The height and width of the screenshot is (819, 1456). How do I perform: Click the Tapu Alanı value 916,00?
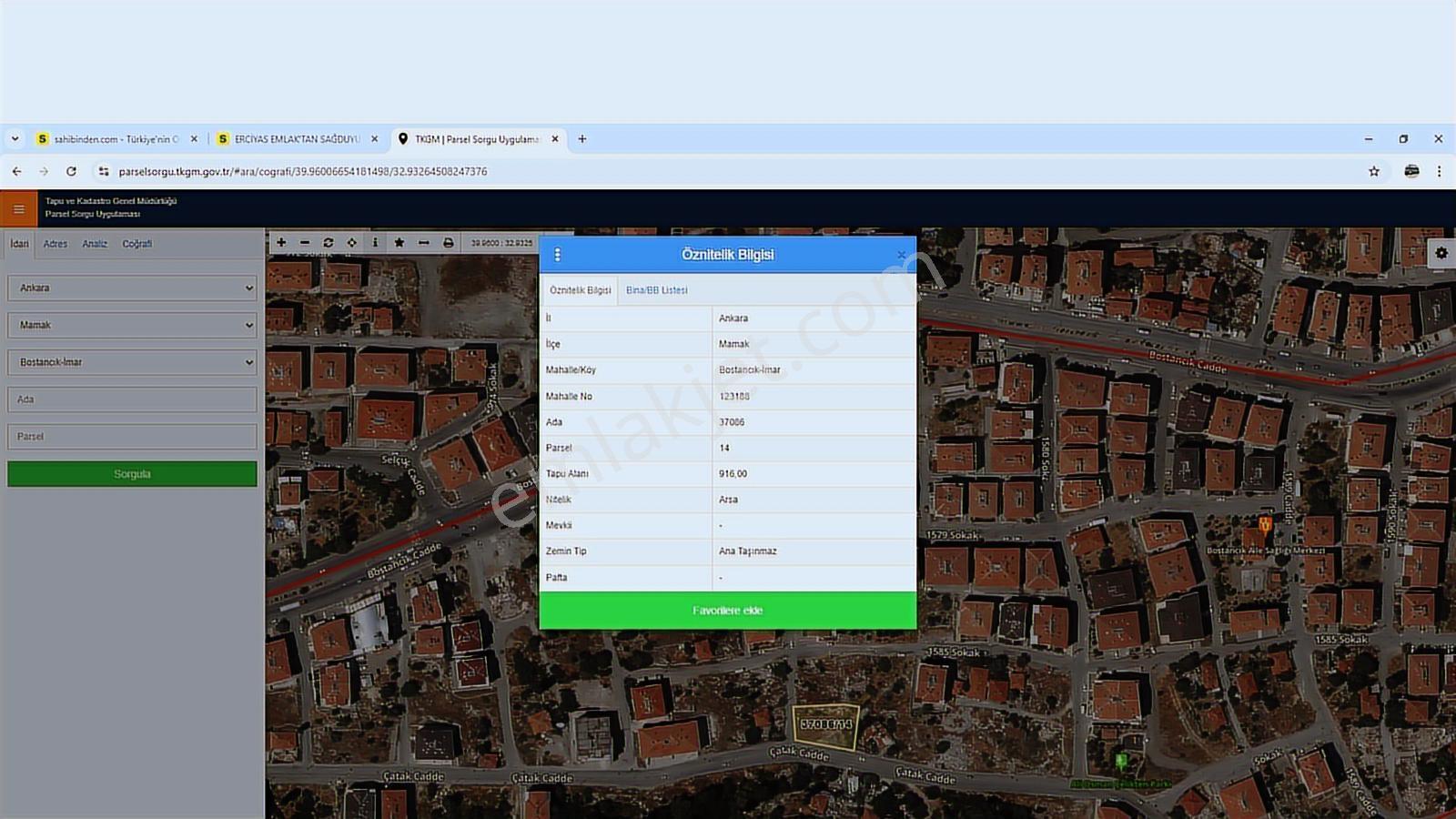click(733, 474)
